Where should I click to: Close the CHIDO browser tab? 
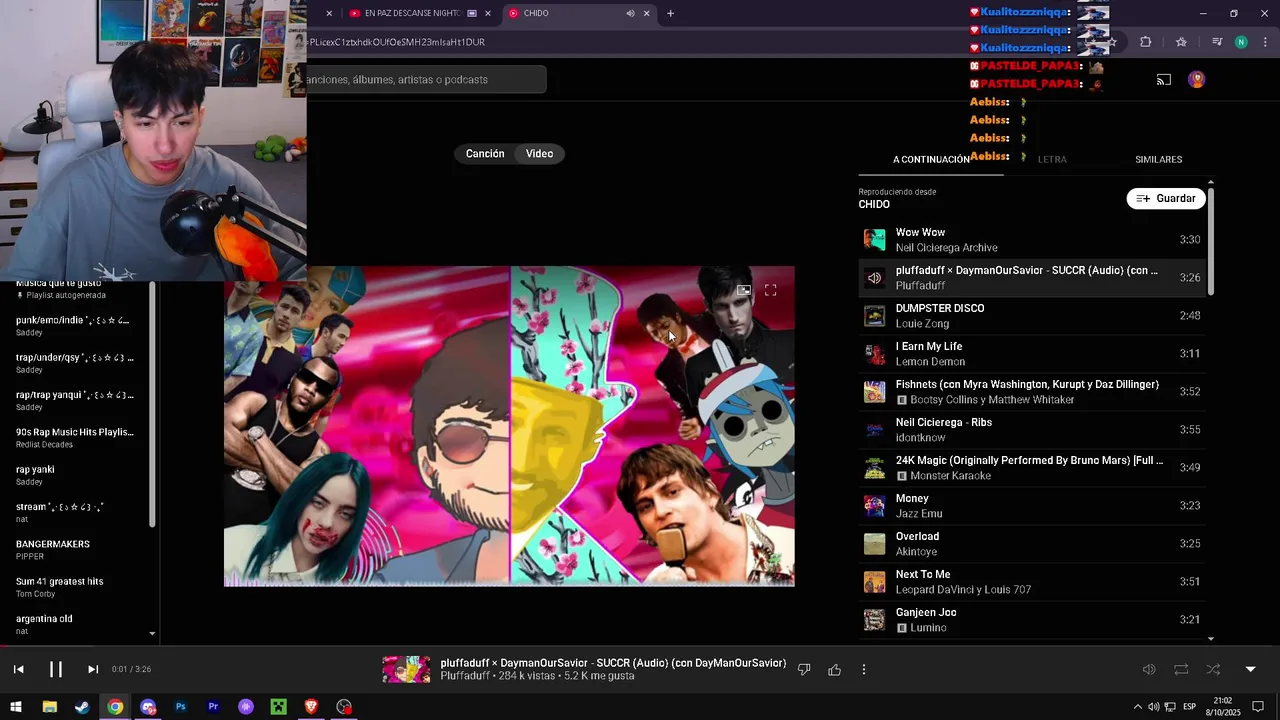point(646,13)
